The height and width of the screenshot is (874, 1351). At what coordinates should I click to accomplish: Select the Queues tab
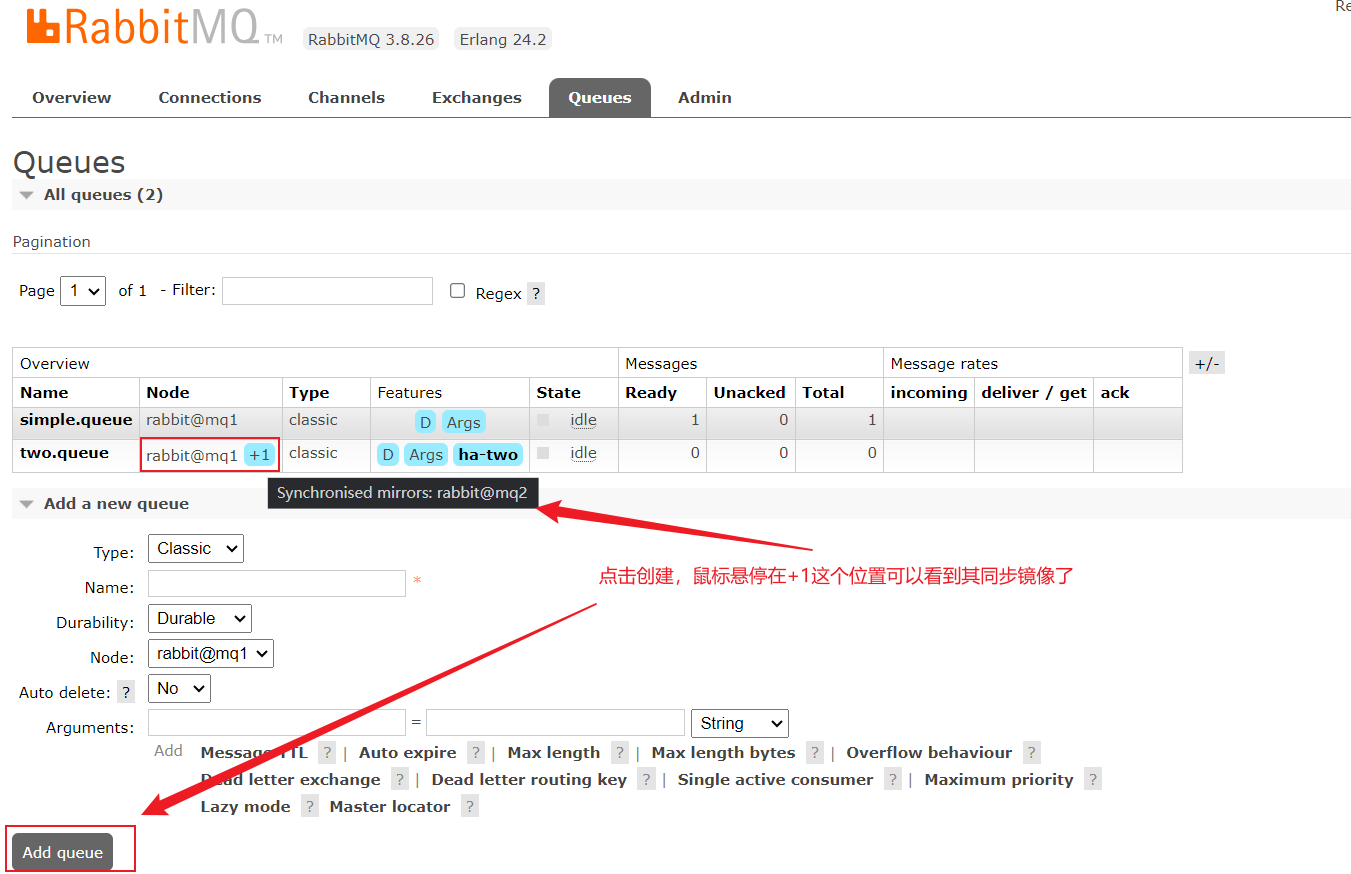pos(600,98)
